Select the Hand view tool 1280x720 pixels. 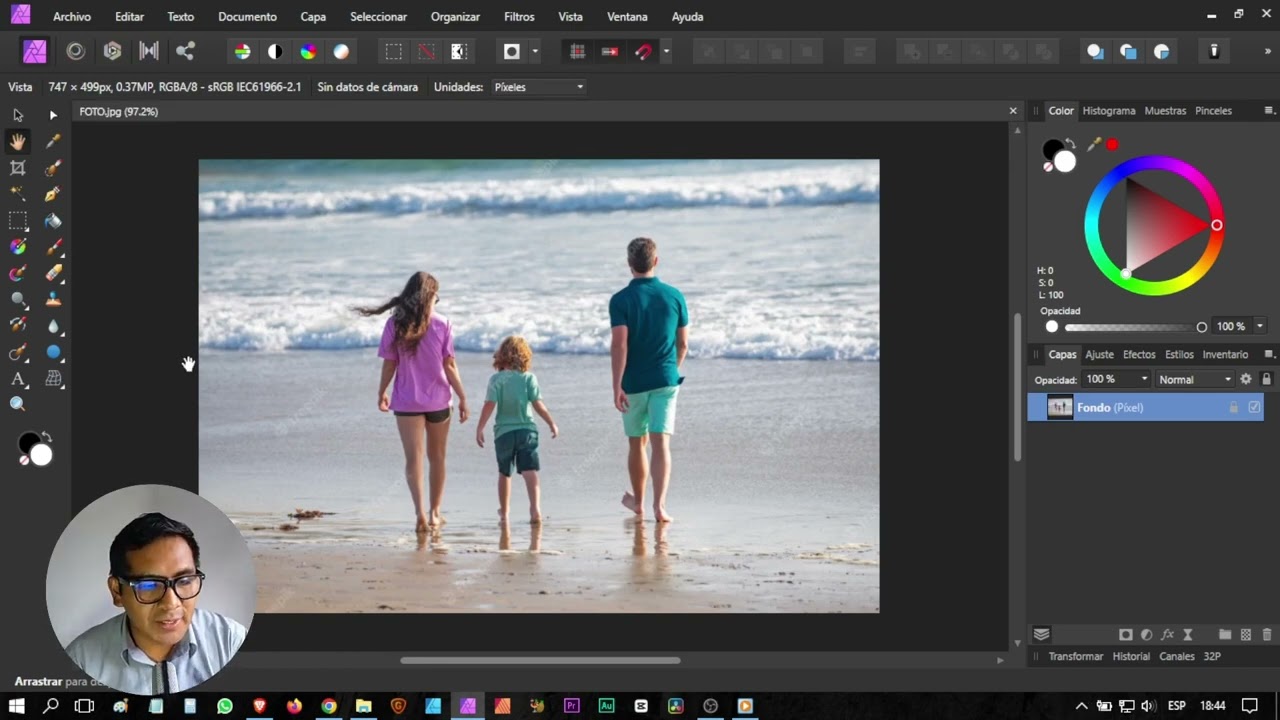(x=18, y=142)
